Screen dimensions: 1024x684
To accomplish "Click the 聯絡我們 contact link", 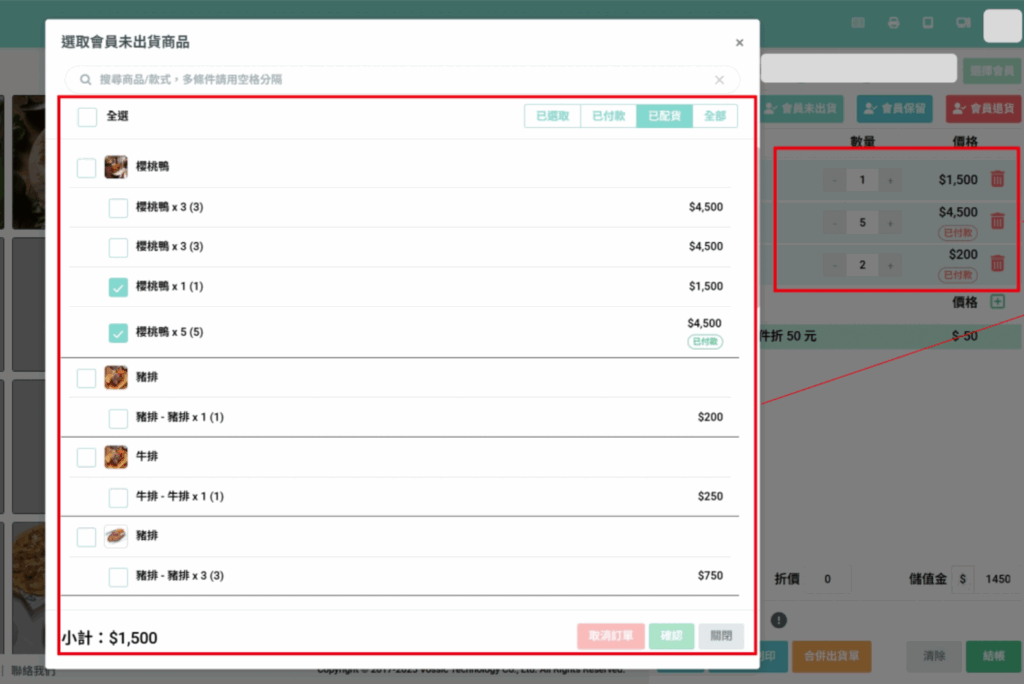I will (x=33, y=671).
